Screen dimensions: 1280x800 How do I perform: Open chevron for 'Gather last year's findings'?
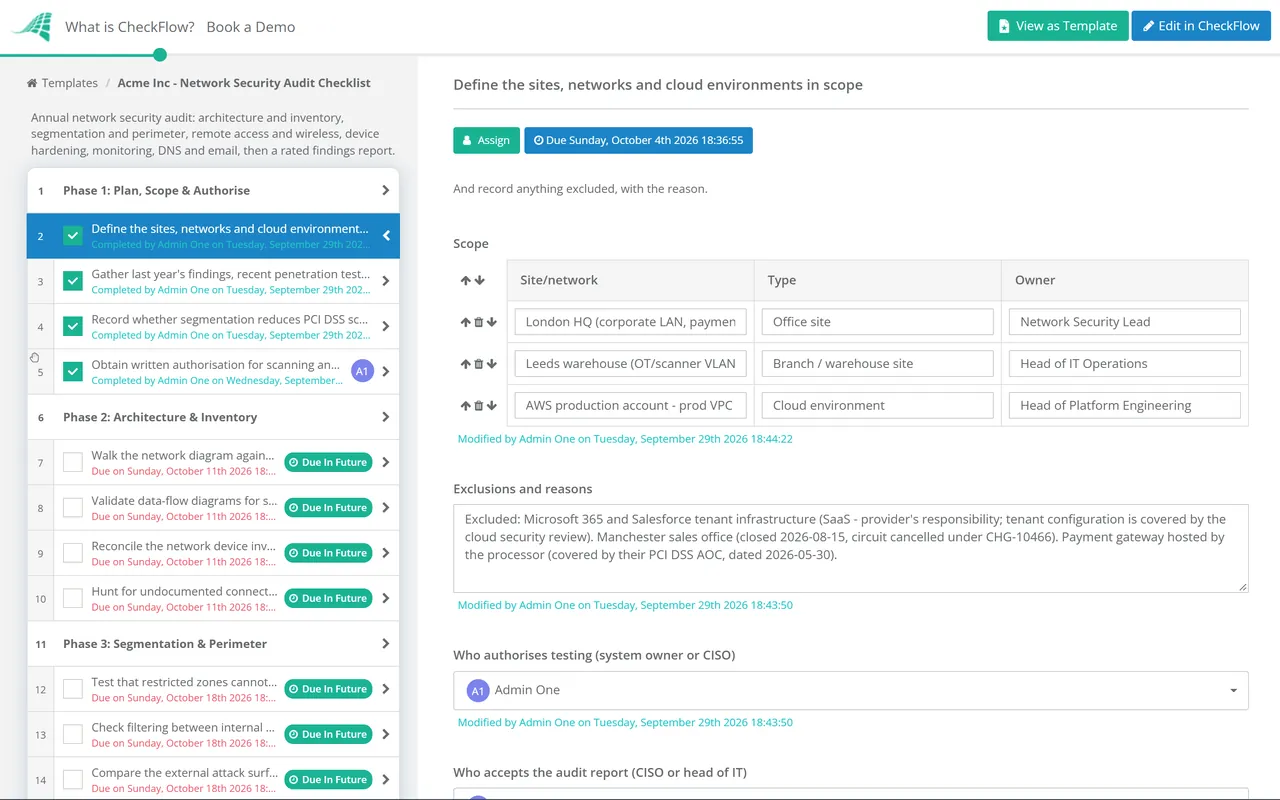pos(386,281)
